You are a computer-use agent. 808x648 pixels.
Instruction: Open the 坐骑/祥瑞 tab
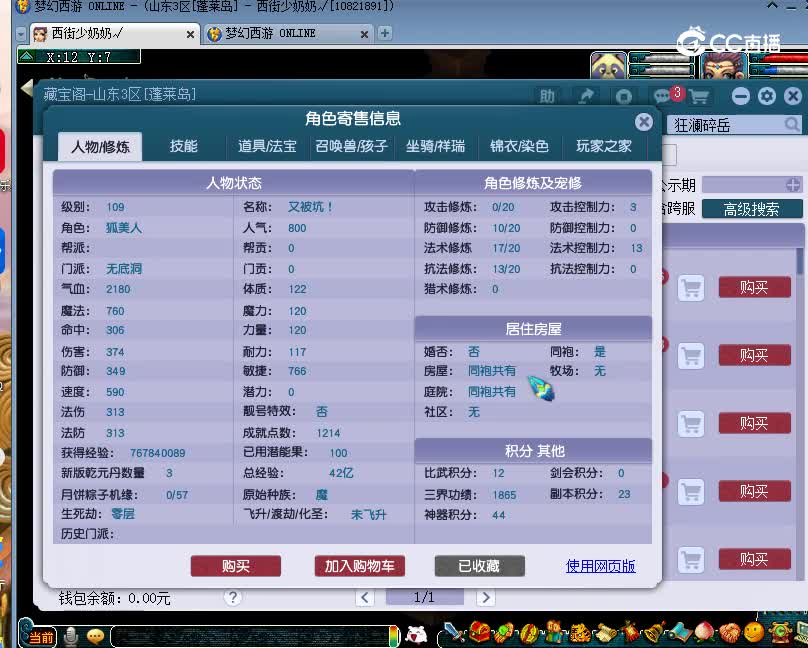[435, 146]
